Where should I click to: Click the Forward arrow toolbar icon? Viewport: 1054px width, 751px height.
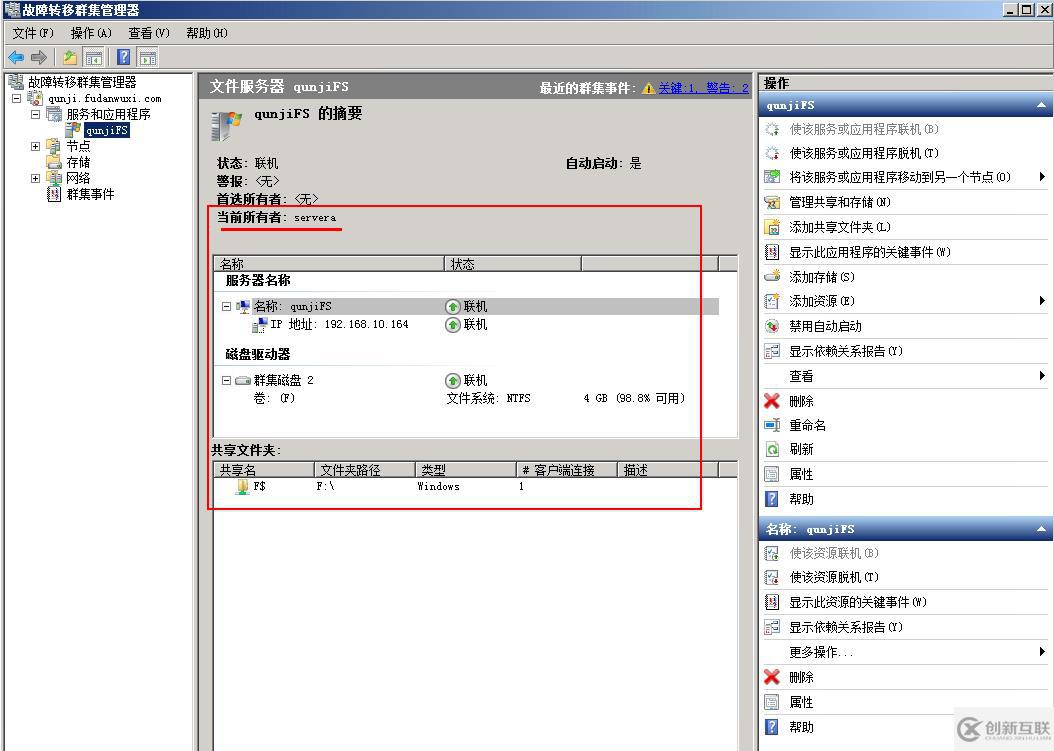(x=39, y=58)
